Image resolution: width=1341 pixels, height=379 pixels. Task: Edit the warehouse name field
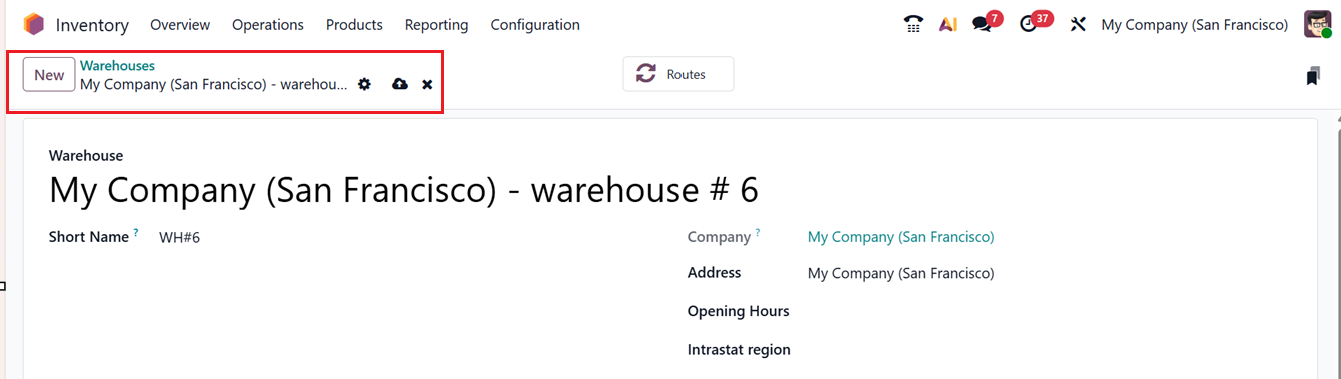[404, 190]
